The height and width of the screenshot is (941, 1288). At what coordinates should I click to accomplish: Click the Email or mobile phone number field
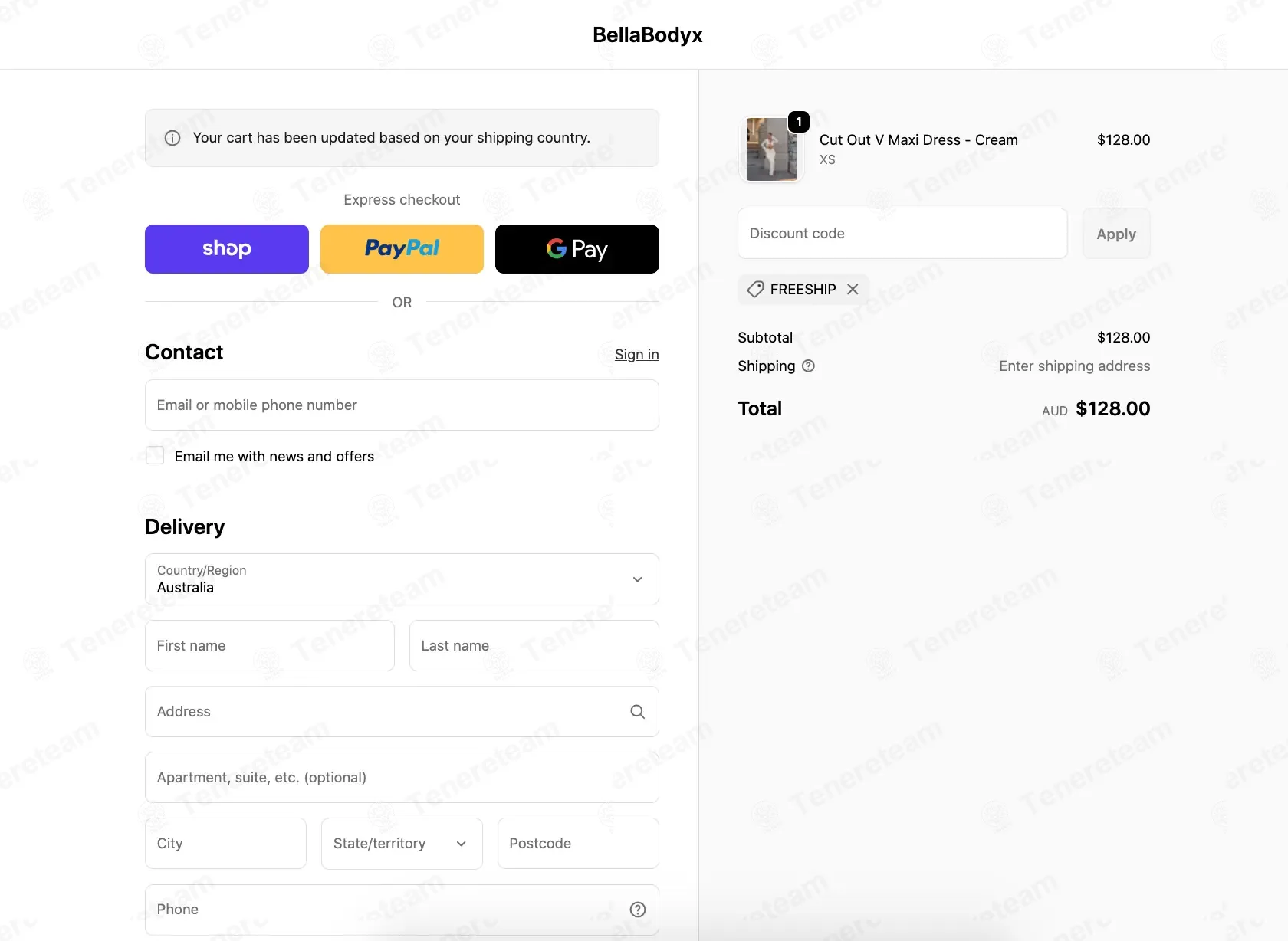pos(402,405)
